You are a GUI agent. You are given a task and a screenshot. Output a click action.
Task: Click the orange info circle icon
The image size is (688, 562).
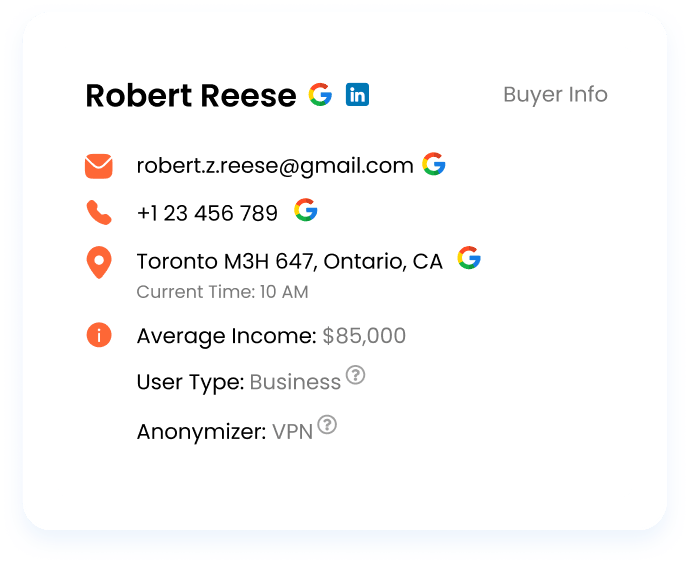click(x=98, y=335)
